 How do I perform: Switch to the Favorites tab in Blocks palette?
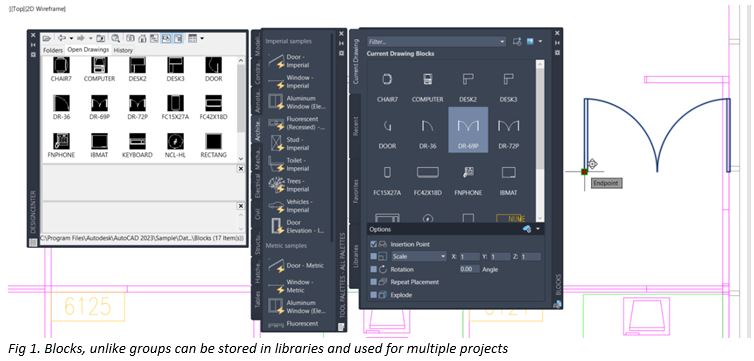pyautogui.click(x=355, y=191)
